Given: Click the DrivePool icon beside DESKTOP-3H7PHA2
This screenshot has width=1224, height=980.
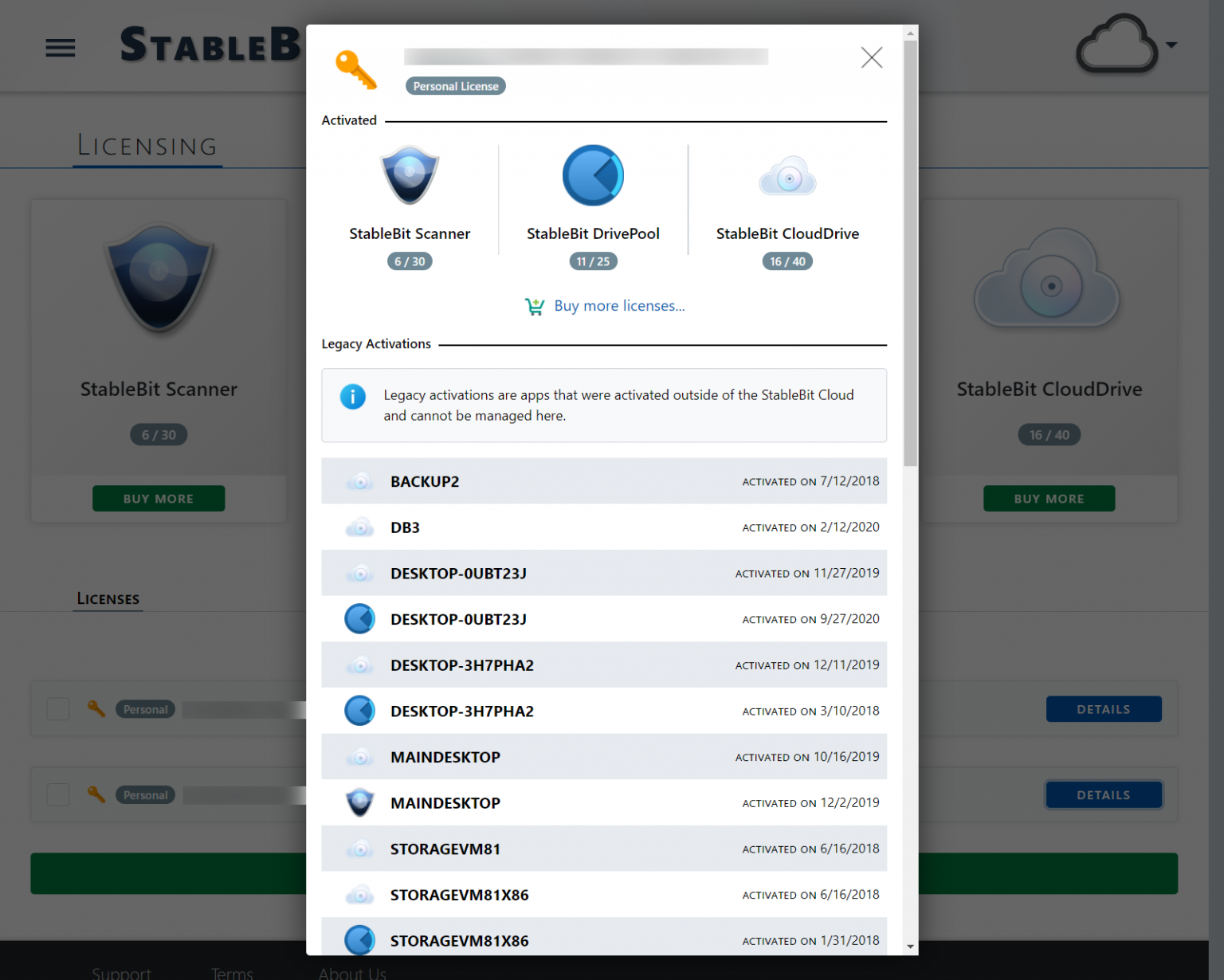Looking at the screenshot, I should tap(360, 711).
